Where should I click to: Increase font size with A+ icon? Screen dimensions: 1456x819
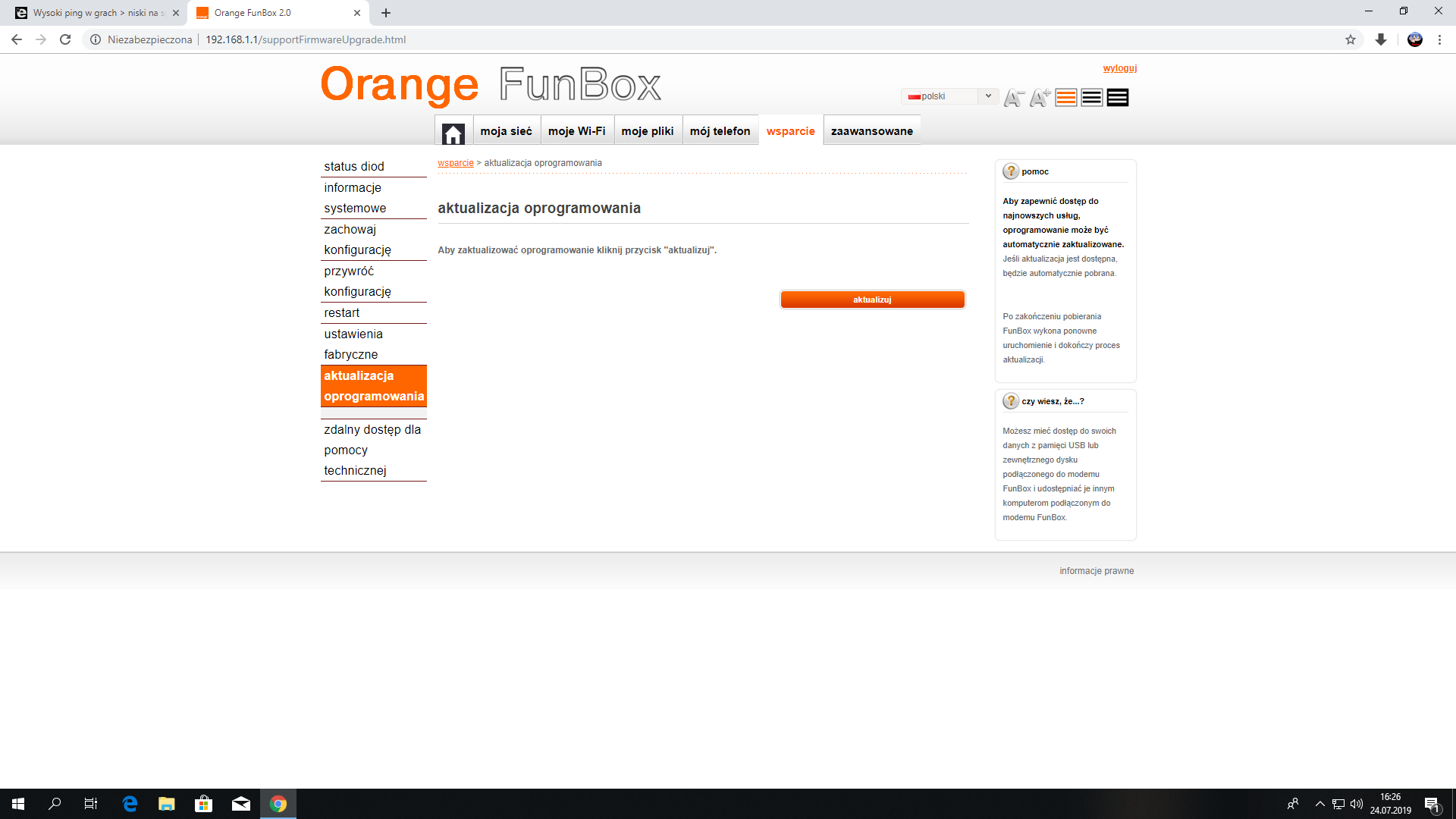1040,98
